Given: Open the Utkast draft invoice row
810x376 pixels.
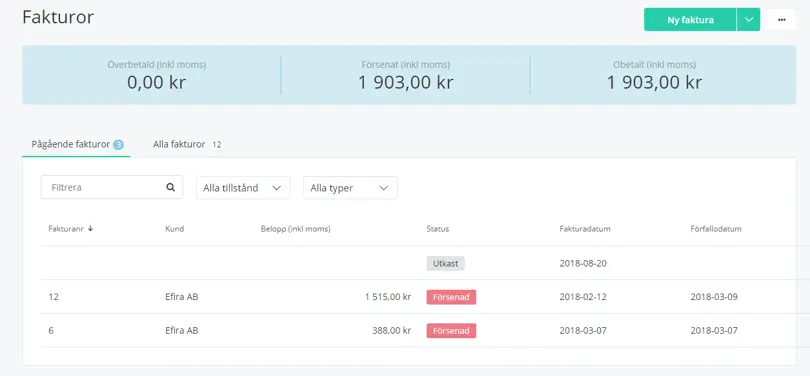Looking at the screenshot, I should click(418, 263).
